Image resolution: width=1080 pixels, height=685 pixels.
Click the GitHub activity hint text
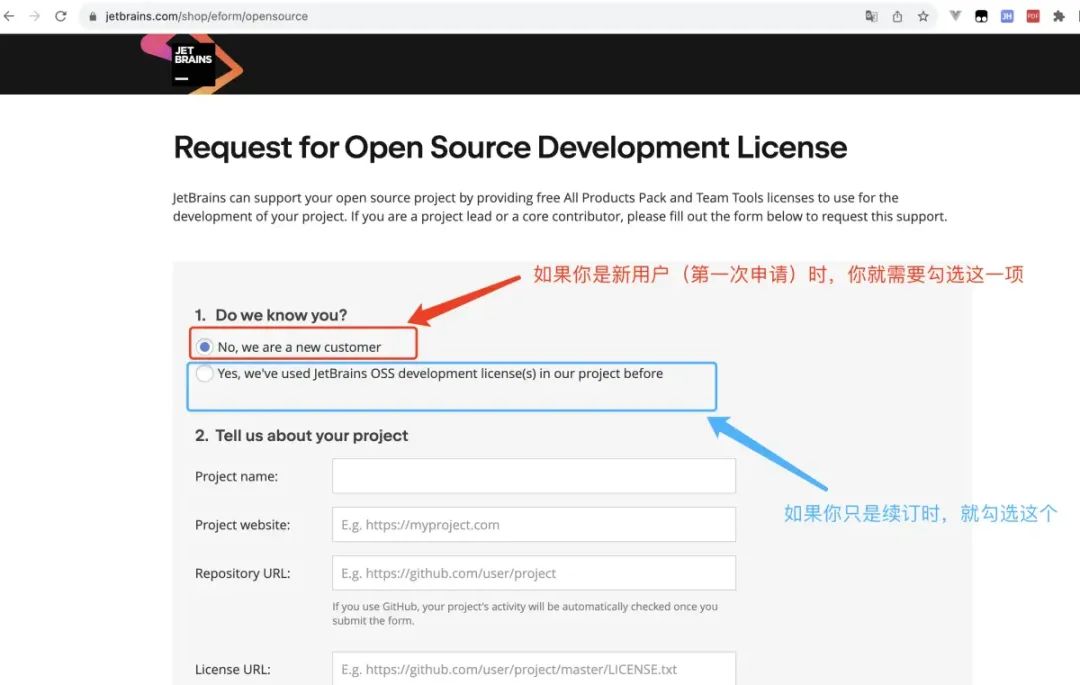point(525,613)
